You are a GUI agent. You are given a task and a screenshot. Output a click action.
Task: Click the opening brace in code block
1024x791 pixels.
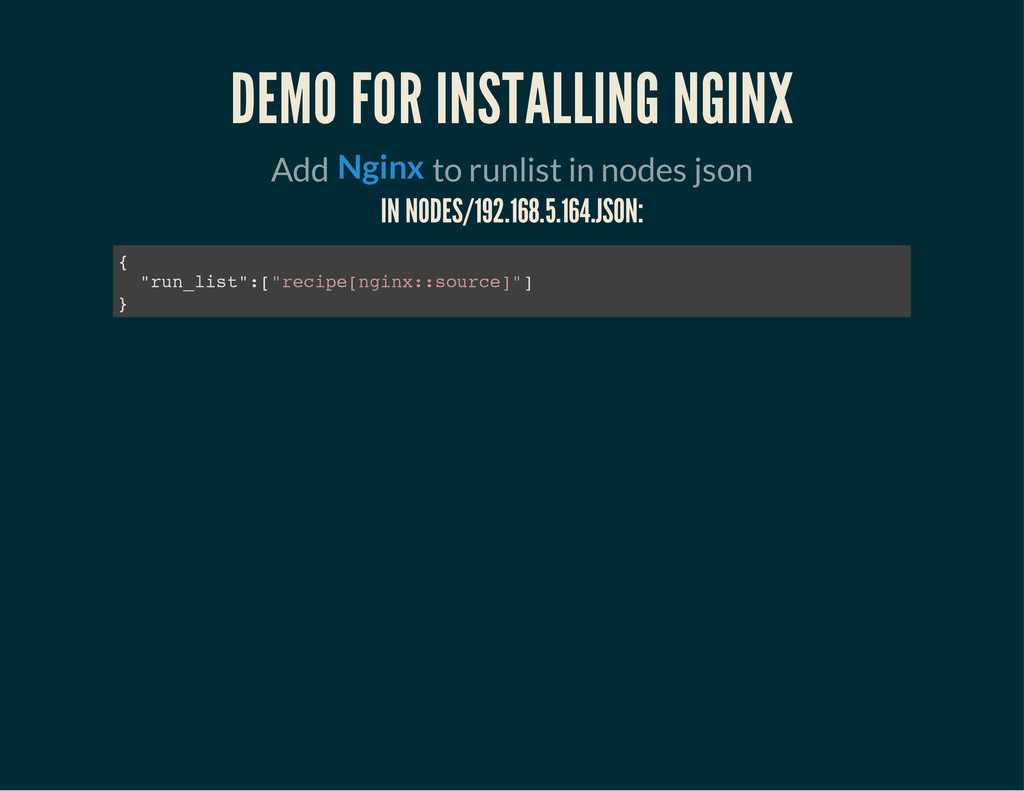(x=123, y=262)
